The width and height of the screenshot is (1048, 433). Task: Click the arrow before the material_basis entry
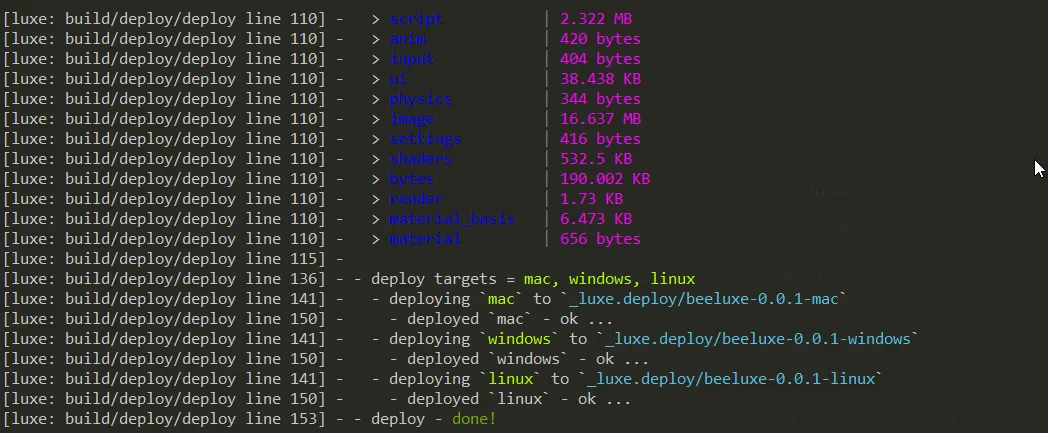[x=375, y=219]
